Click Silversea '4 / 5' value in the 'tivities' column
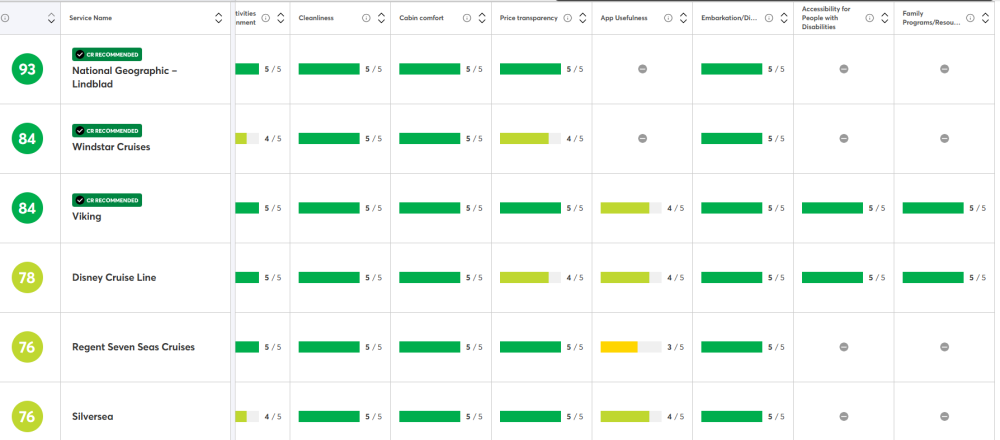The width and height of the screenshot is (1000, 440). point(273,416)
